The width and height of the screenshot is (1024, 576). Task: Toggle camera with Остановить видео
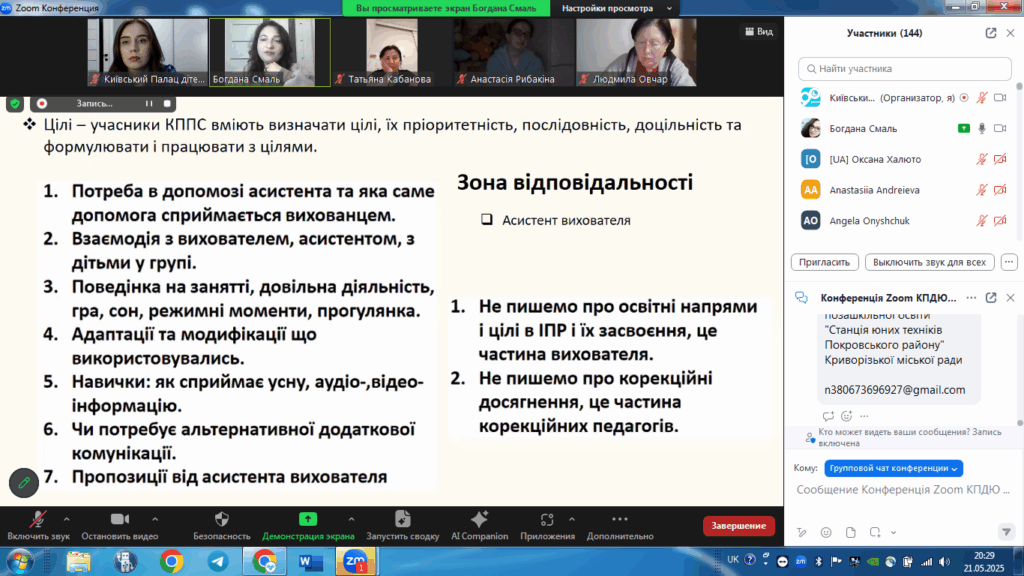[x=120, y=520]
